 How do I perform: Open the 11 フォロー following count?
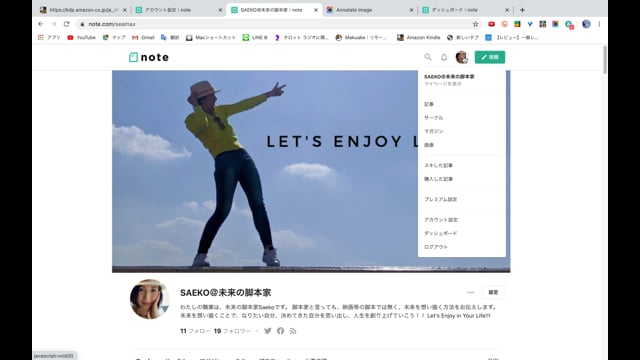click(x=195, y=331)
